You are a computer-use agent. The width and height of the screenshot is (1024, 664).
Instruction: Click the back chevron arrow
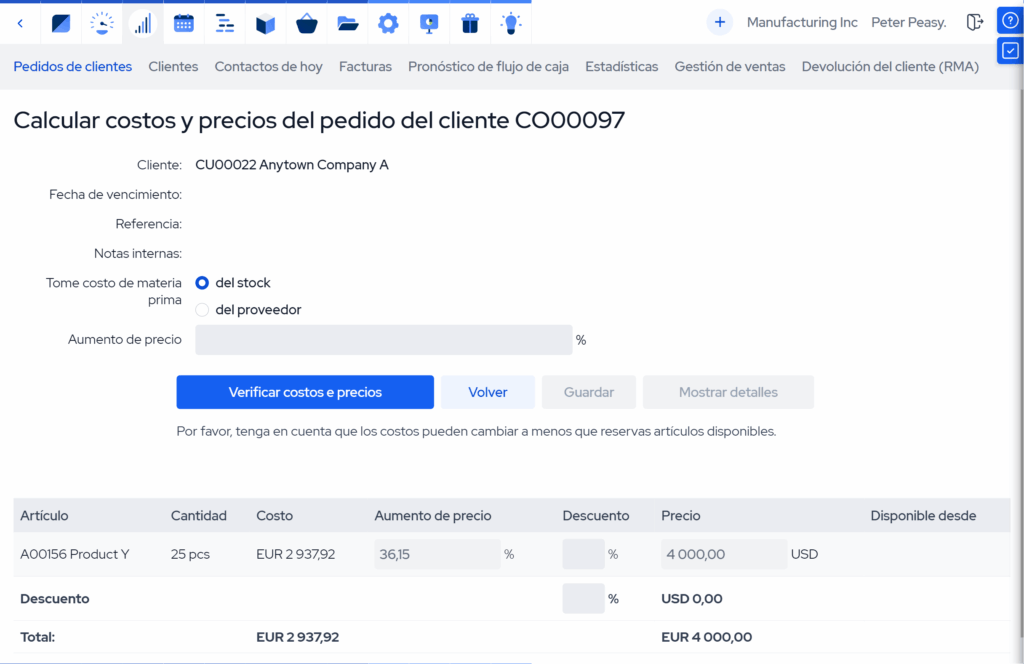point(20,22)
